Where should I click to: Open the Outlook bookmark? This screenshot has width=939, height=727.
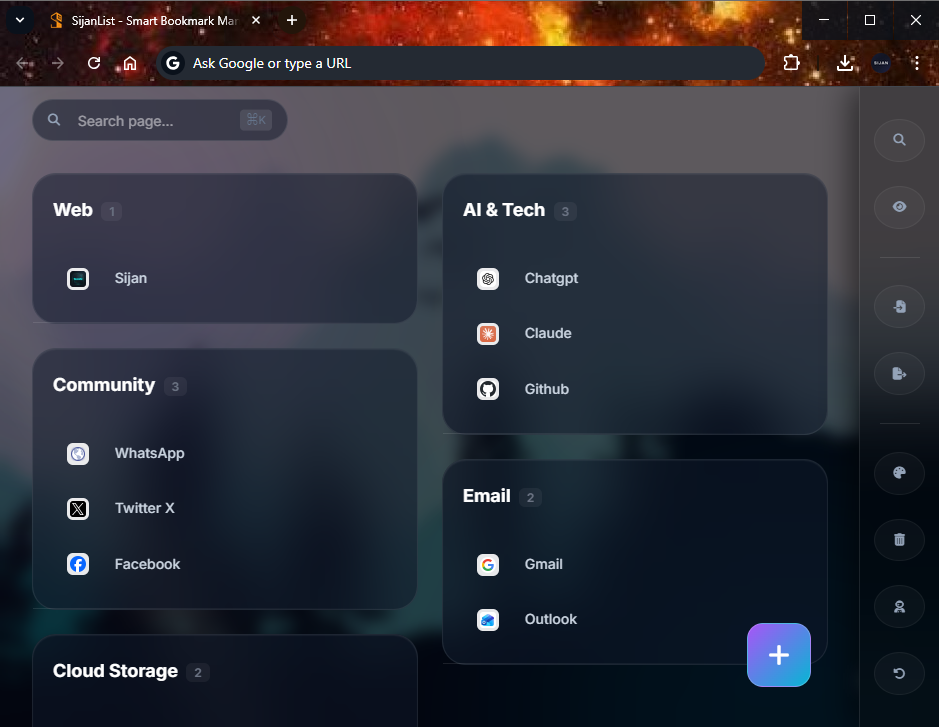pyautogui.click(x=488, y=619)
